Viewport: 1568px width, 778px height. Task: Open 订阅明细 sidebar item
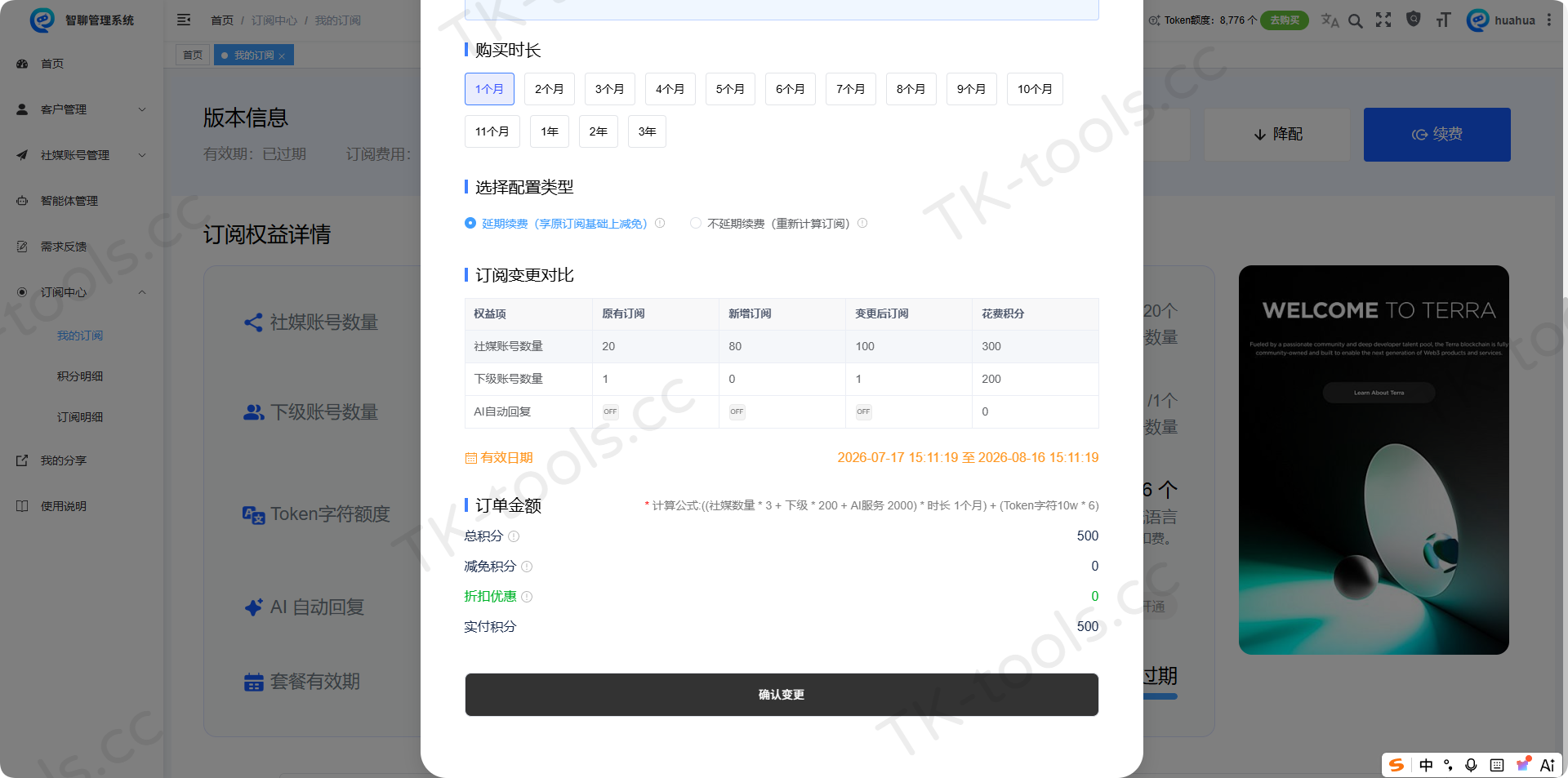click(80, 417)
